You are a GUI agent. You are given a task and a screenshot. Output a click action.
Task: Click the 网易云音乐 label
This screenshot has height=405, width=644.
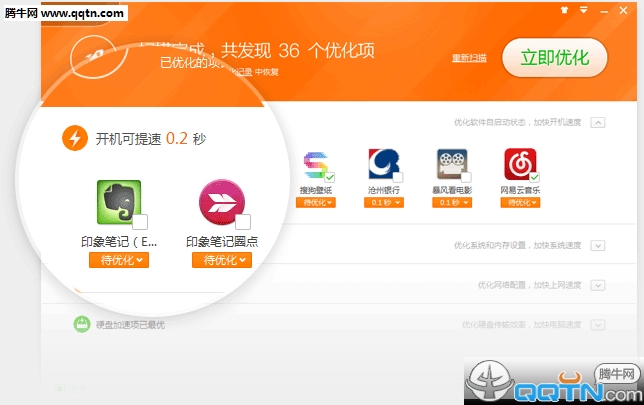[520, 190]
